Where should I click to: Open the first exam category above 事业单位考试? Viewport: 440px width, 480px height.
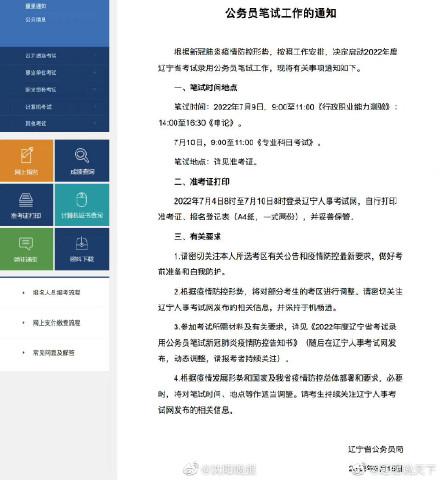[41, 55]
